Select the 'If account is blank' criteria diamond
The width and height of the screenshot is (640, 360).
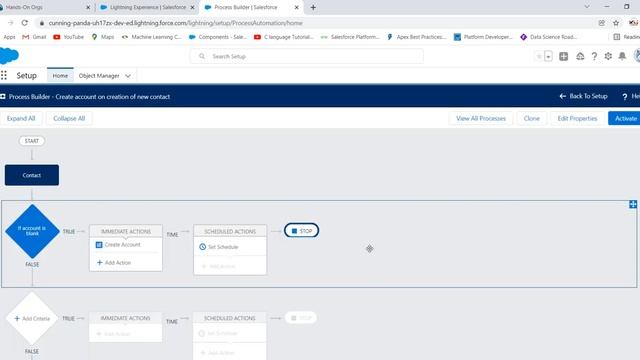(32, 231)
